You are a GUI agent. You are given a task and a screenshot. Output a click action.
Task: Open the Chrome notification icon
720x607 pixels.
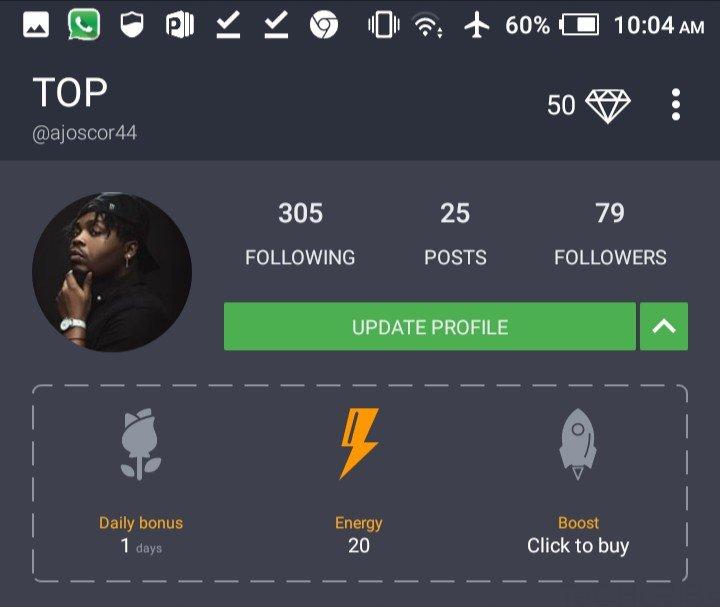[x=324, y=25]
